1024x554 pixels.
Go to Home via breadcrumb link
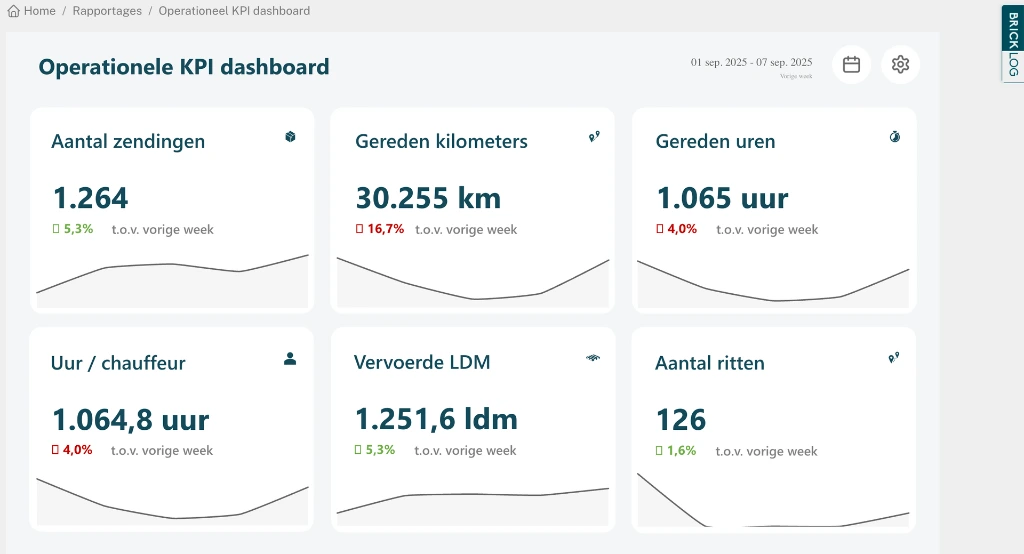click(40, 11)
